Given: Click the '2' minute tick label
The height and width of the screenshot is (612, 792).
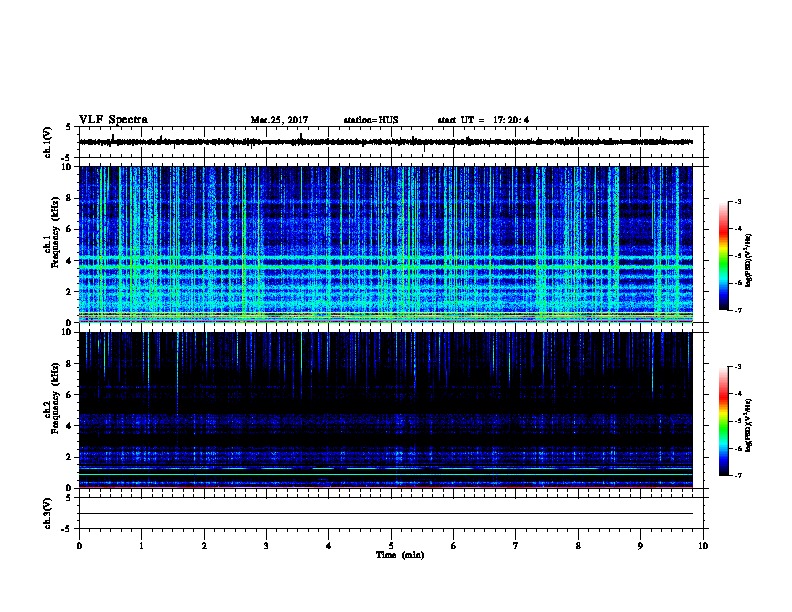Looking at the screenshot, I should point(204,546).
